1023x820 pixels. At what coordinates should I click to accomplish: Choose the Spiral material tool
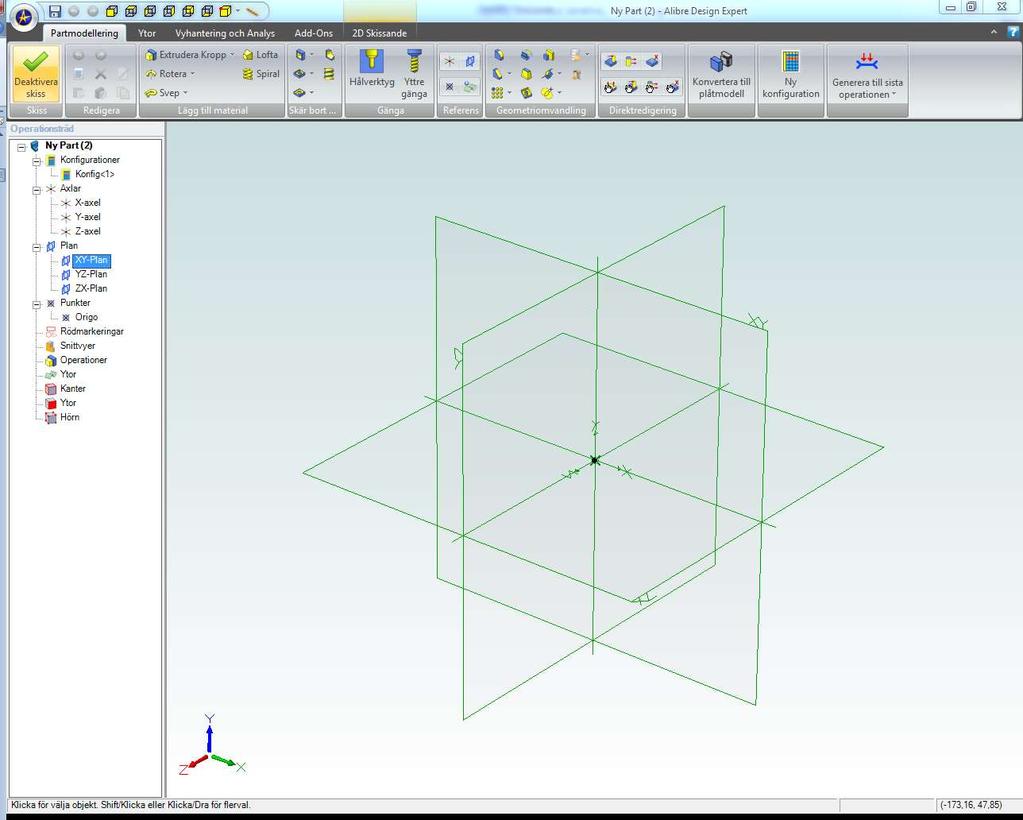tap(261, 74)
